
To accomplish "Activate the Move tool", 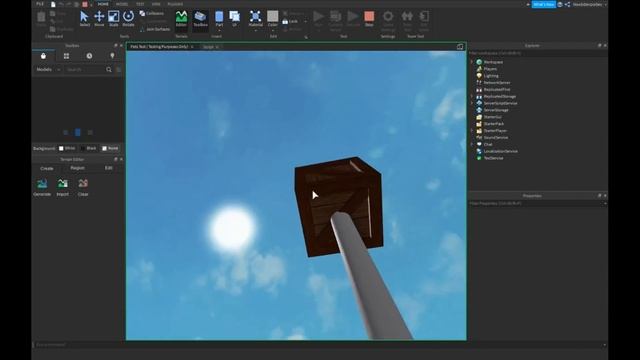I will [x=99, y=19].
